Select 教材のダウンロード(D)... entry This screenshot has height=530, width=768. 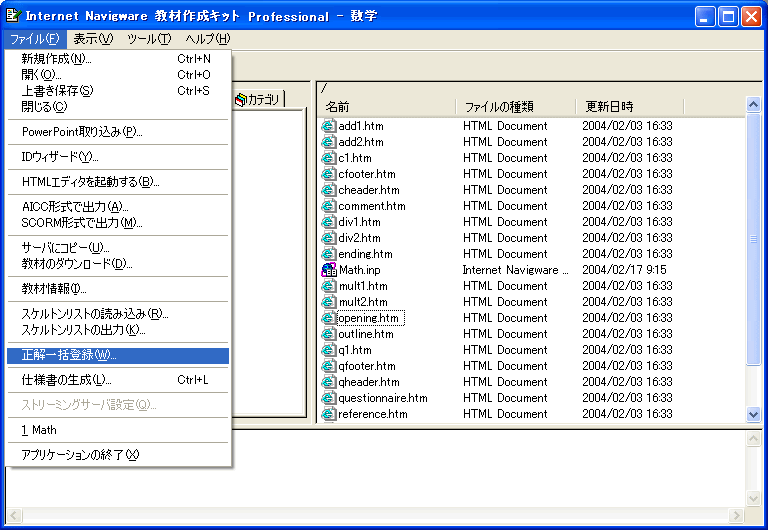118,265
